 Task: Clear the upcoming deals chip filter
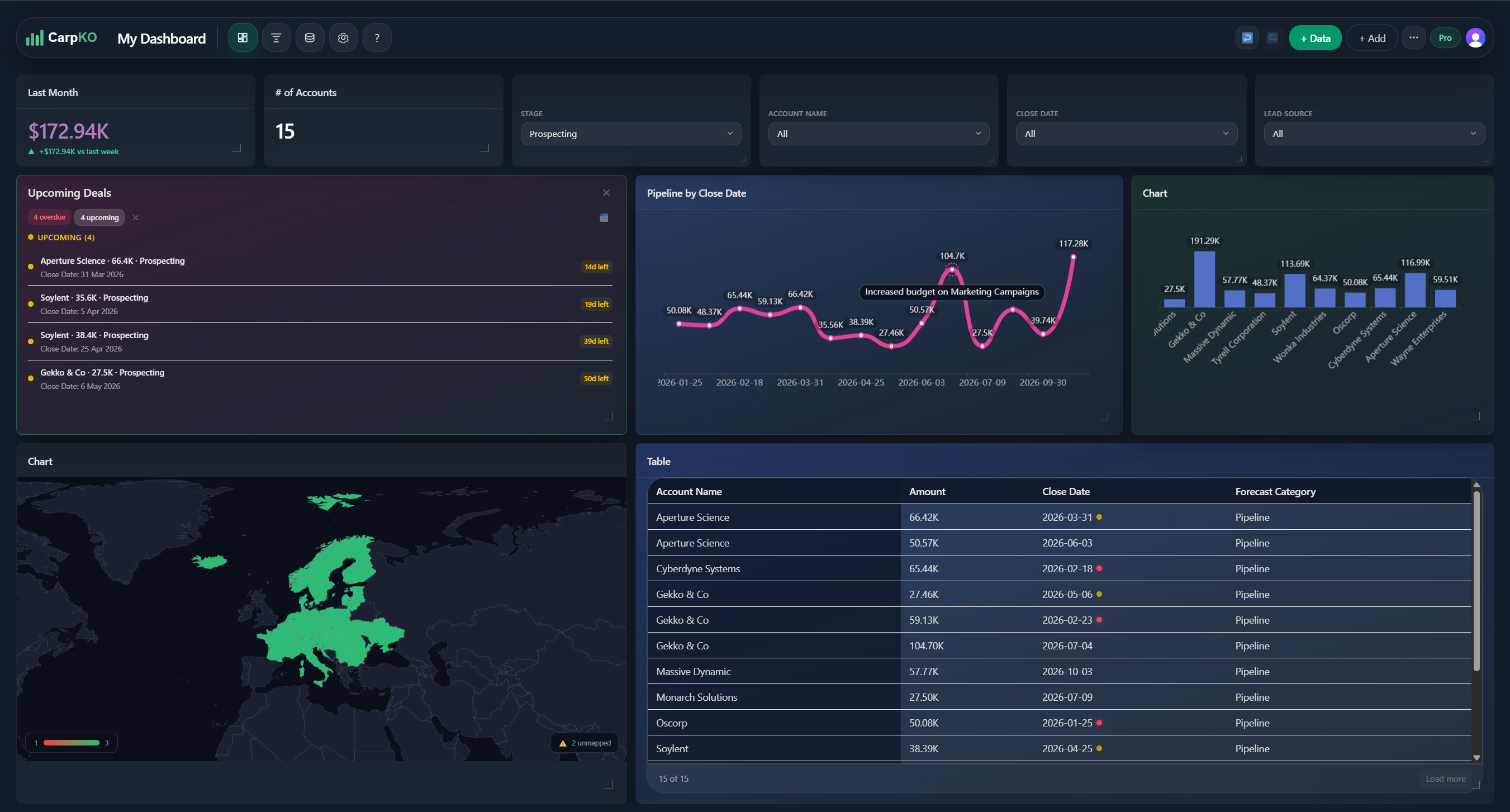135,217
